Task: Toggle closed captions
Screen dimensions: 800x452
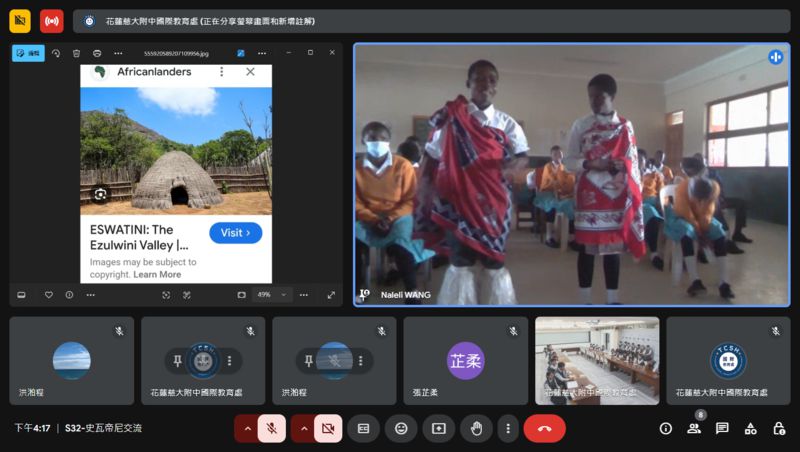Action: tap(363, 428)
